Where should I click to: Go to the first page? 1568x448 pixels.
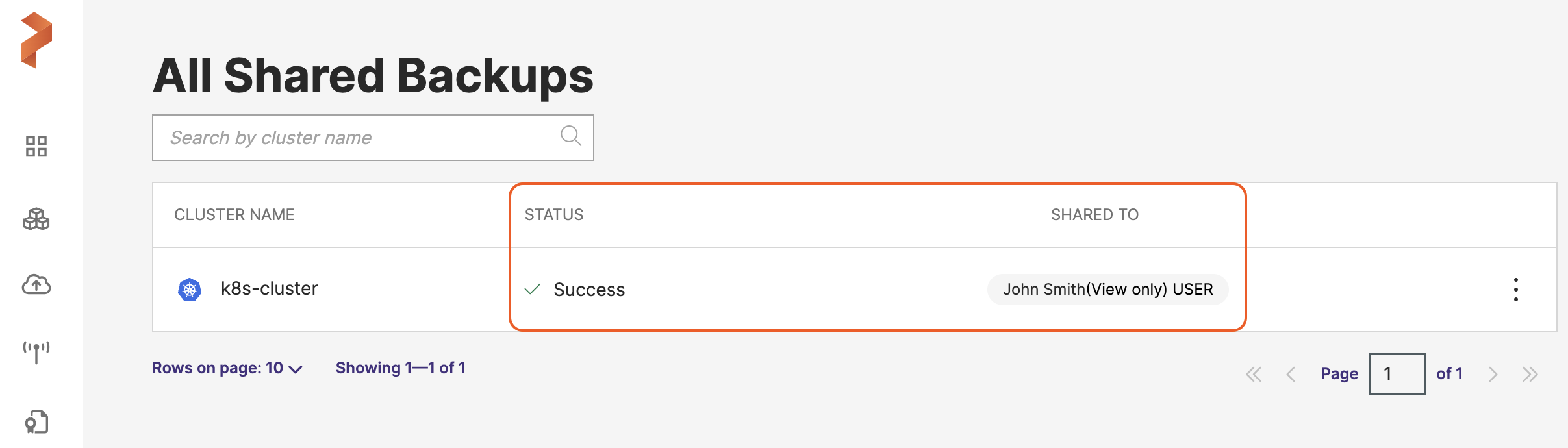tap(1254, 375)
